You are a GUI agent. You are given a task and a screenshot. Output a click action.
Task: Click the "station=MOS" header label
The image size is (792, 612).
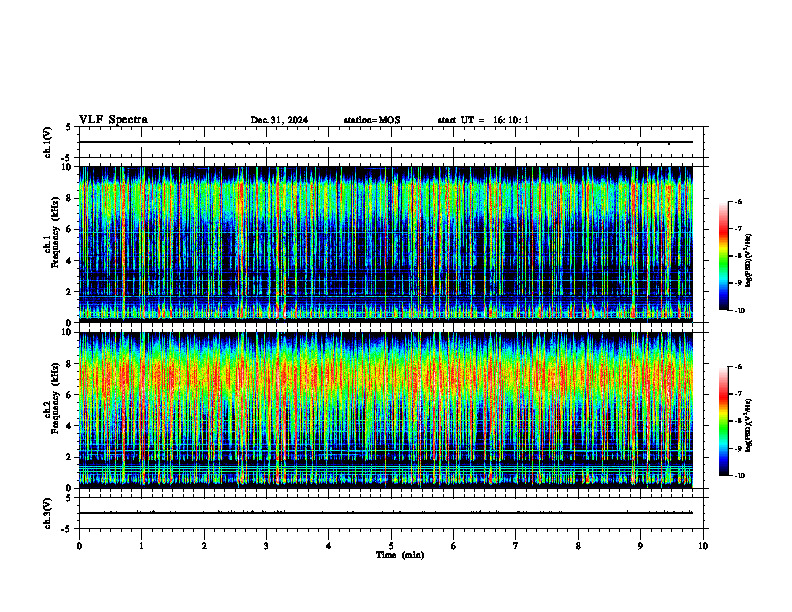point(372,120)
